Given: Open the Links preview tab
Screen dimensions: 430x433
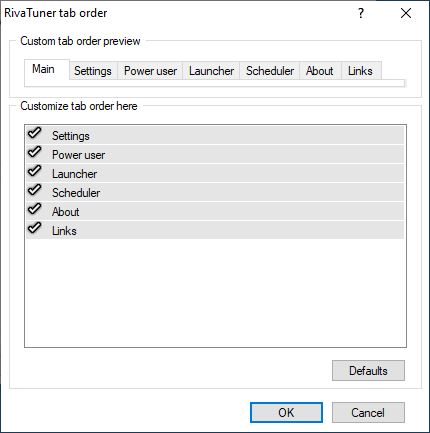Looking at the screenshot, I should [x=361, y=71].
